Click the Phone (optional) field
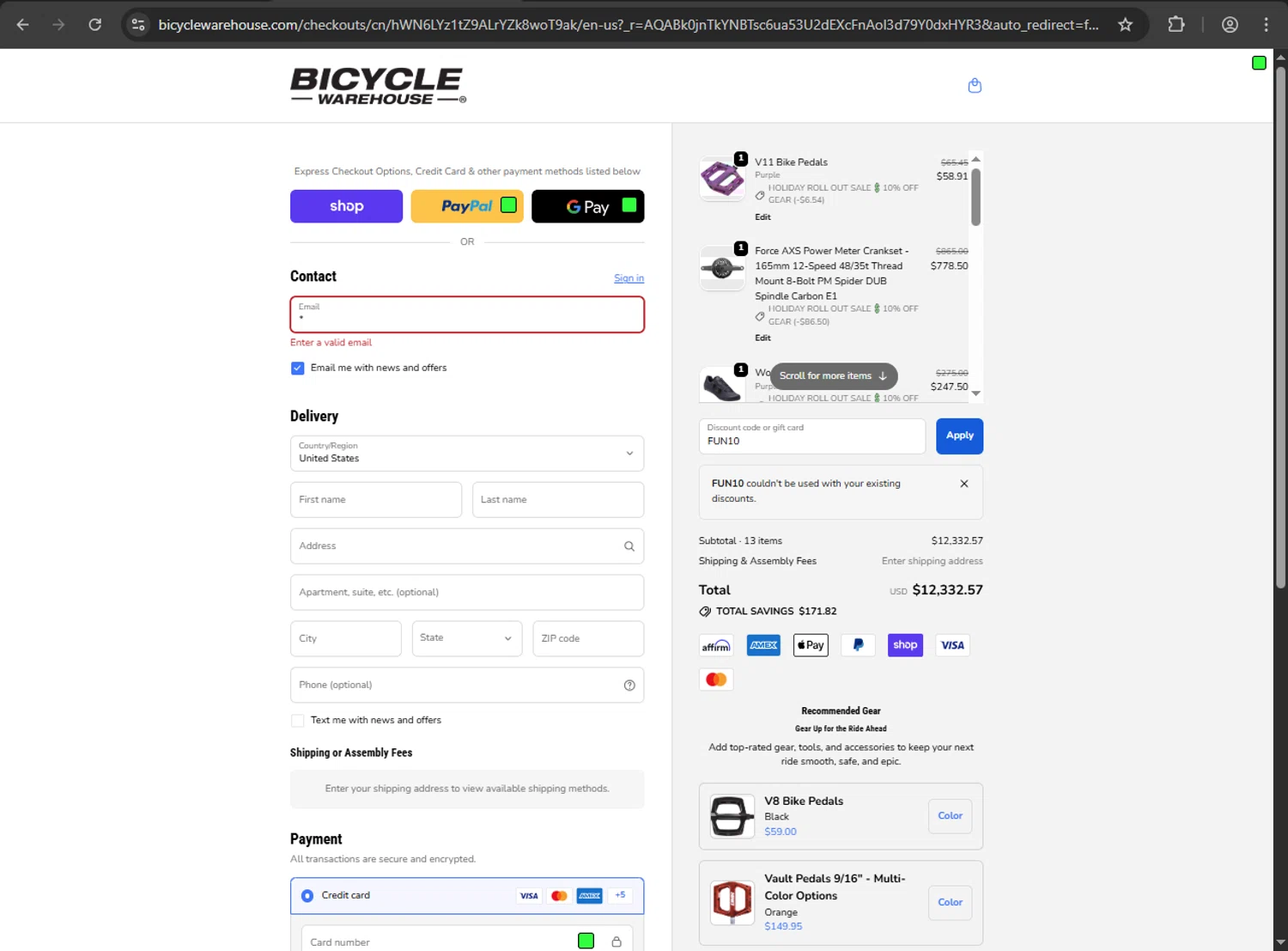This screenshot has width=1288, height=951. tap(467, 685)
